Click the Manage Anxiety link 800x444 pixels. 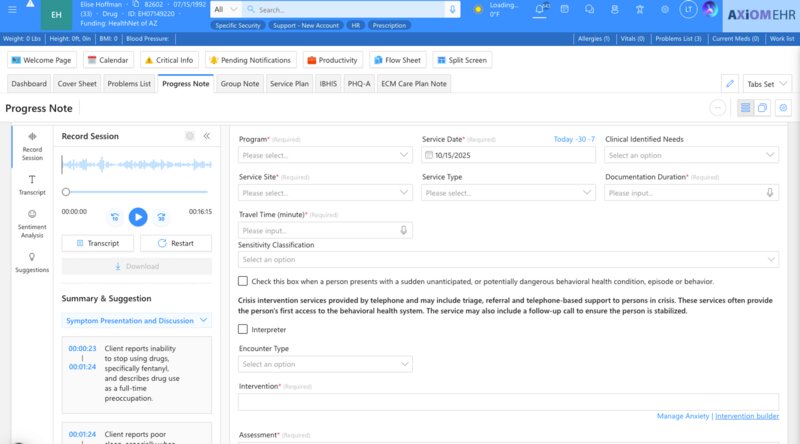(683, 416)
